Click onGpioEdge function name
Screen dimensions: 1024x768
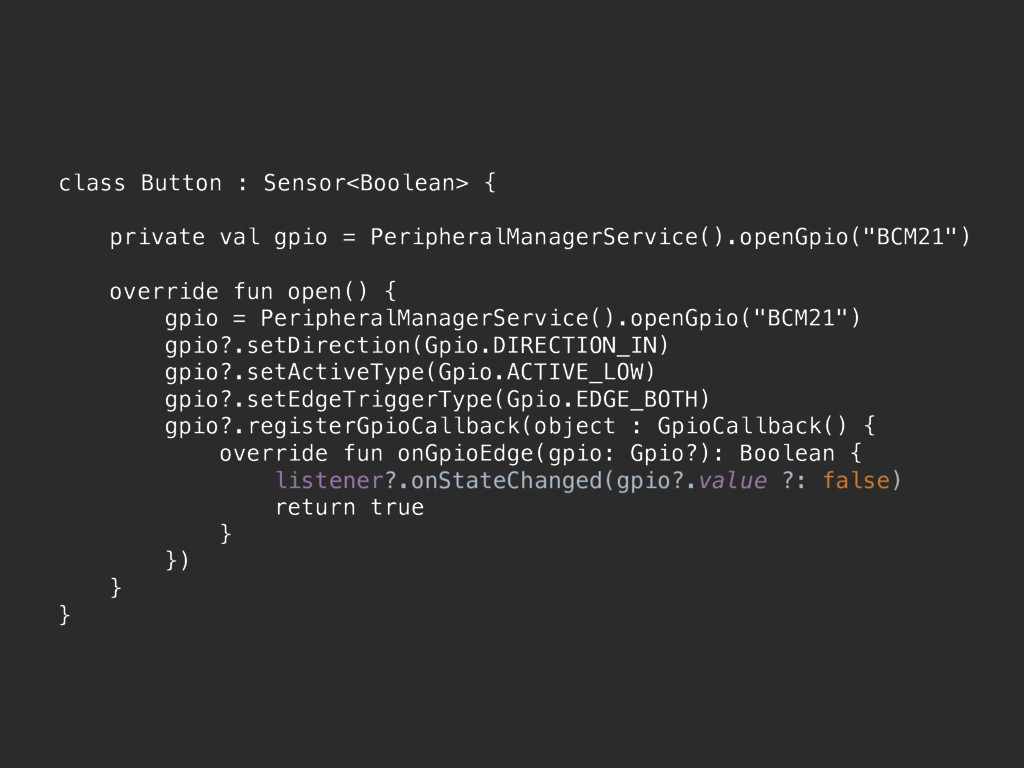point(466,453)
